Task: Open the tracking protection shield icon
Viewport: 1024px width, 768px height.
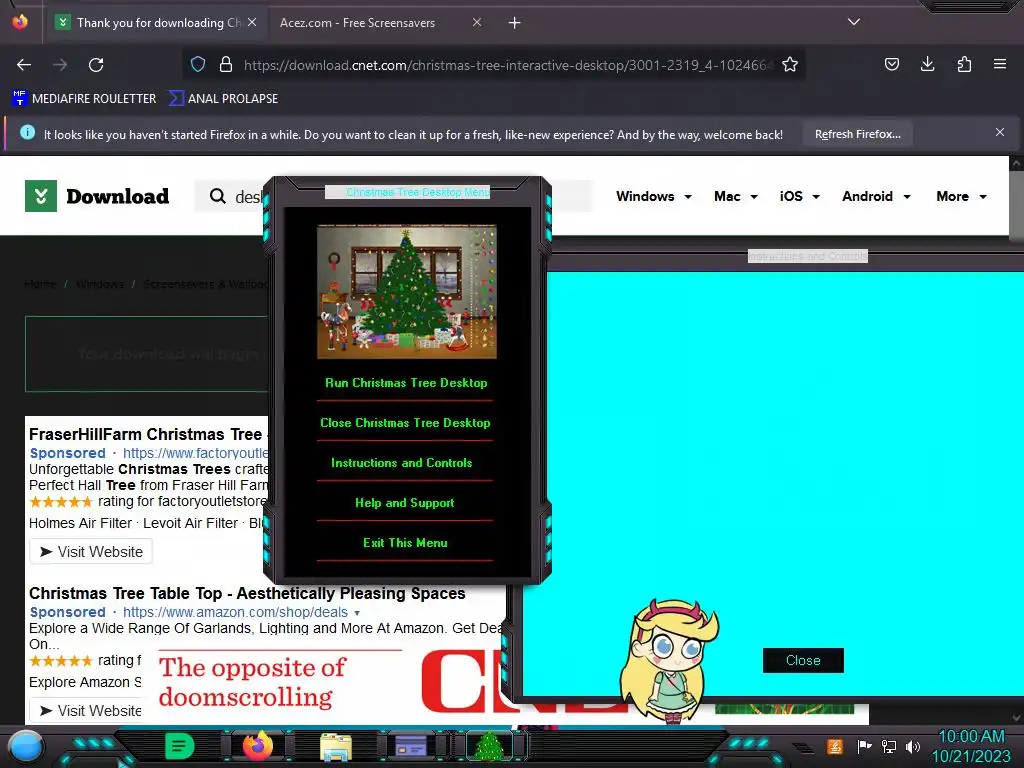Action: click(198, 65)
